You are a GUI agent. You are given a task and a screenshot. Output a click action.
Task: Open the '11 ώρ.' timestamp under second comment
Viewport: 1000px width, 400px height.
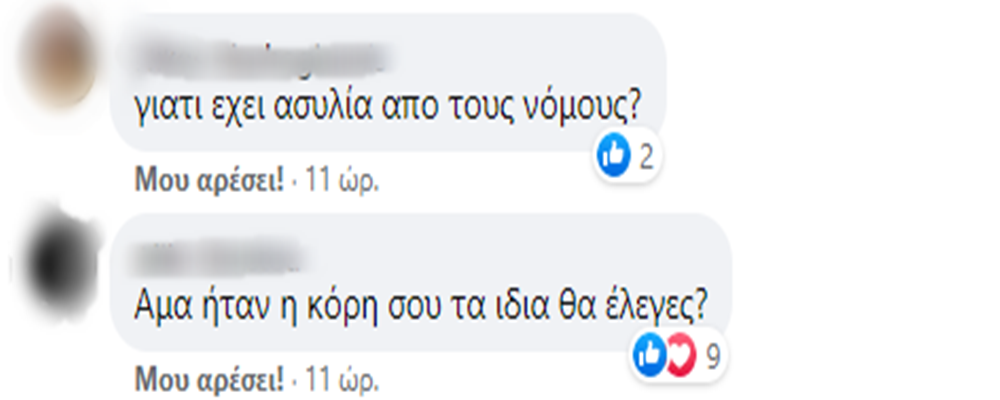(342, 381)
